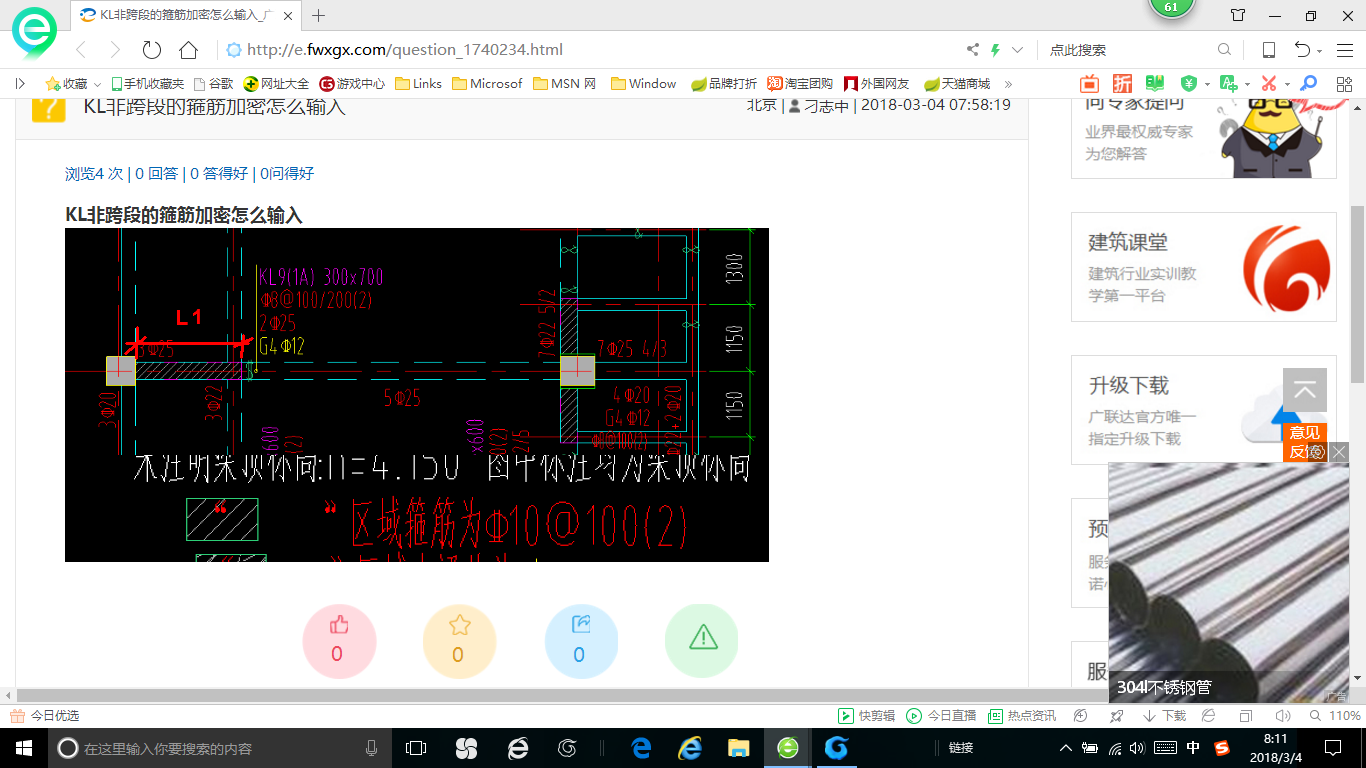Image resolution: width=1366 pixels, height=768 pixels.
Task: Open the Microsof bookmark folder
Action: [487, 84]
